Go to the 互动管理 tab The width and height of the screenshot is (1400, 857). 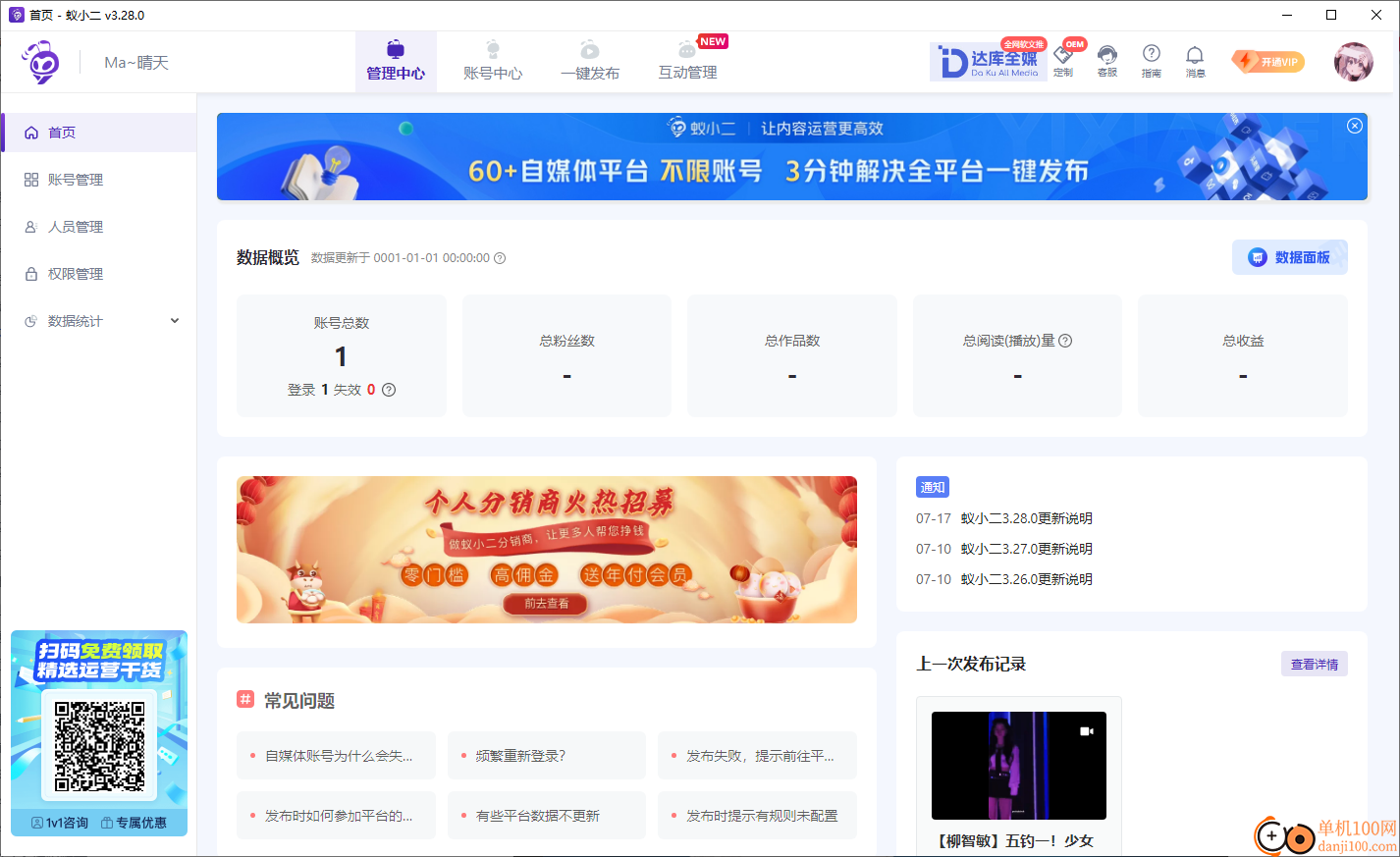[687, 62]
